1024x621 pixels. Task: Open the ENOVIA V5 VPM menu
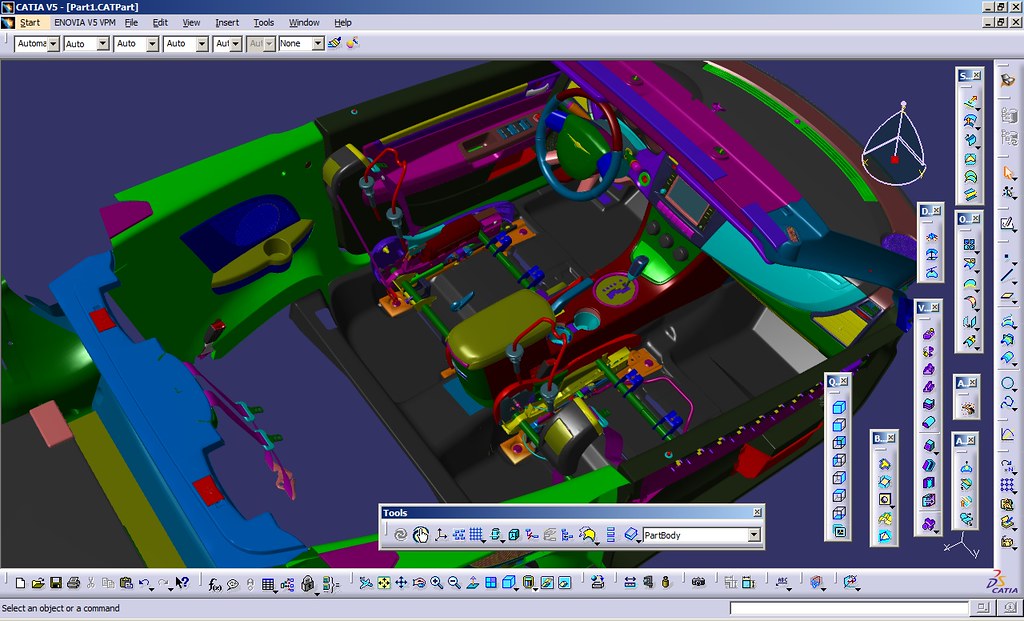[84, 22]
